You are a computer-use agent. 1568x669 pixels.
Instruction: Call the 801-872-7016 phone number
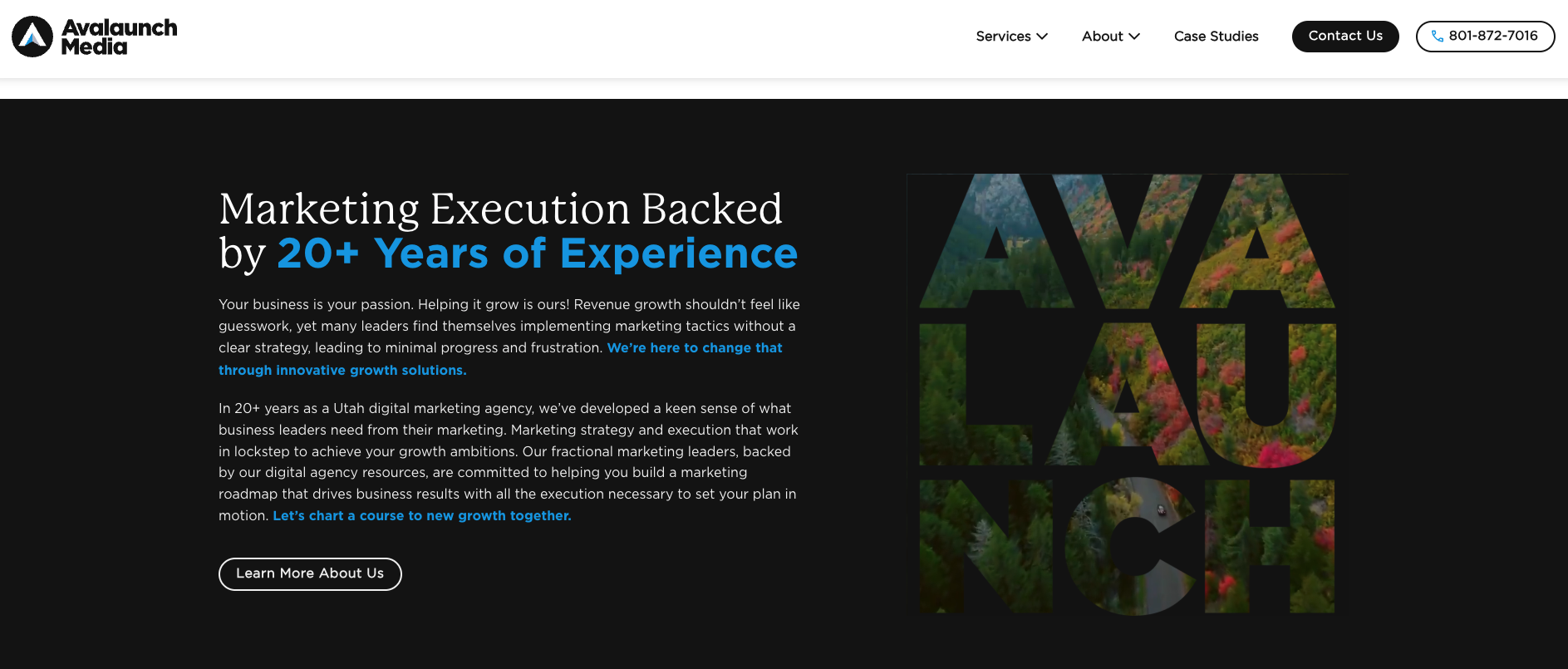1493,36
